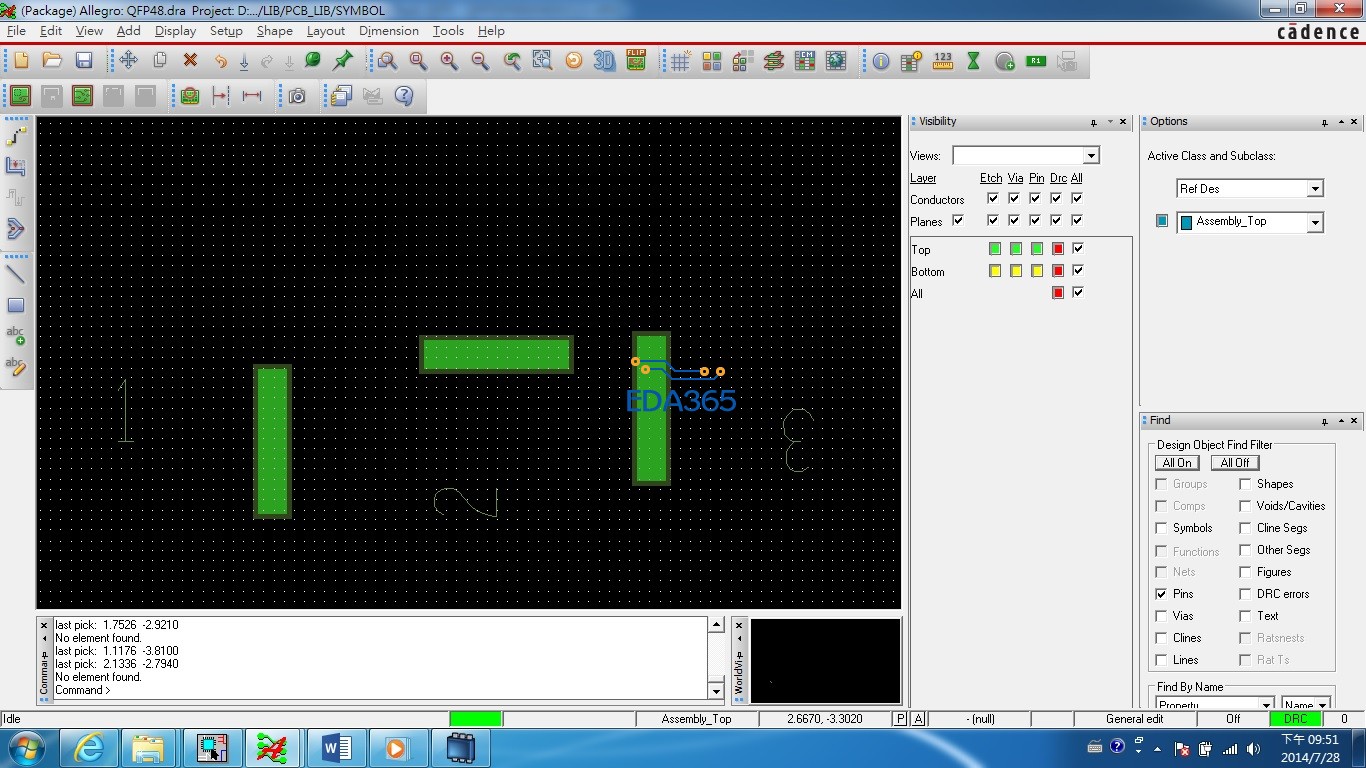This screenshot has width=1366, height=768.
Task: Open Internet Explorer from the taskbar
Action: pos(89,748)
